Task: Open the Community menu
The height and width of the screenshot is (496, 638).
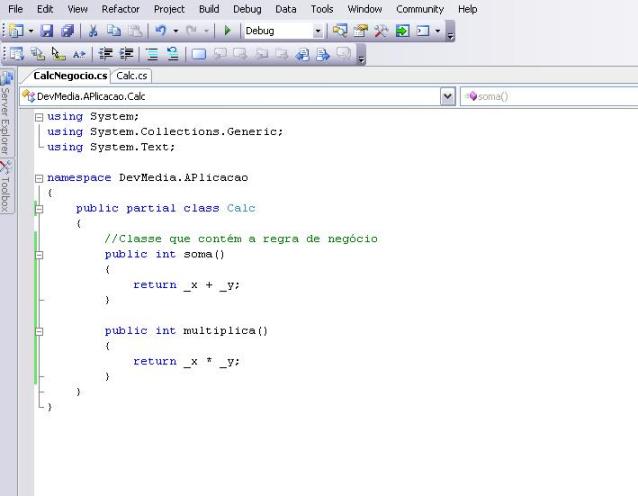Action: coord(420,9)
